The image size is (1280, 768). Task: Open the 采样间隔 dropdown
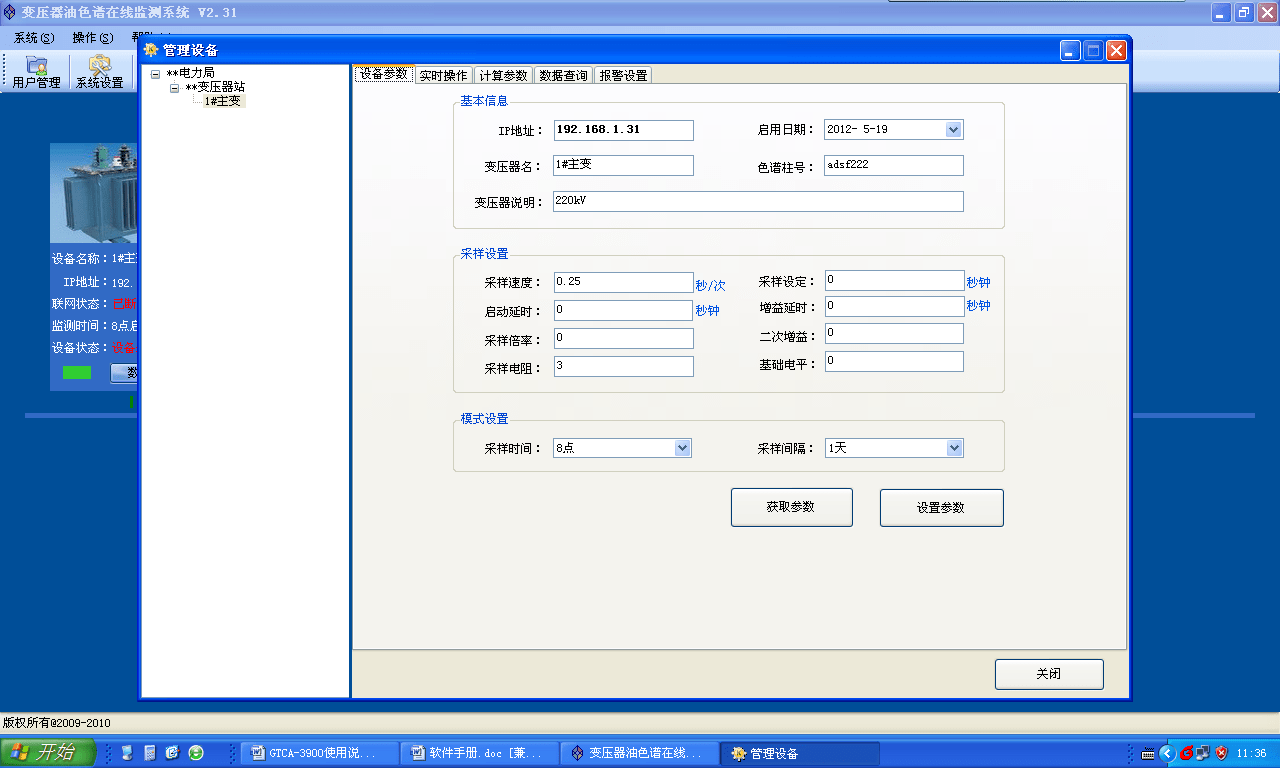[954, 448]
